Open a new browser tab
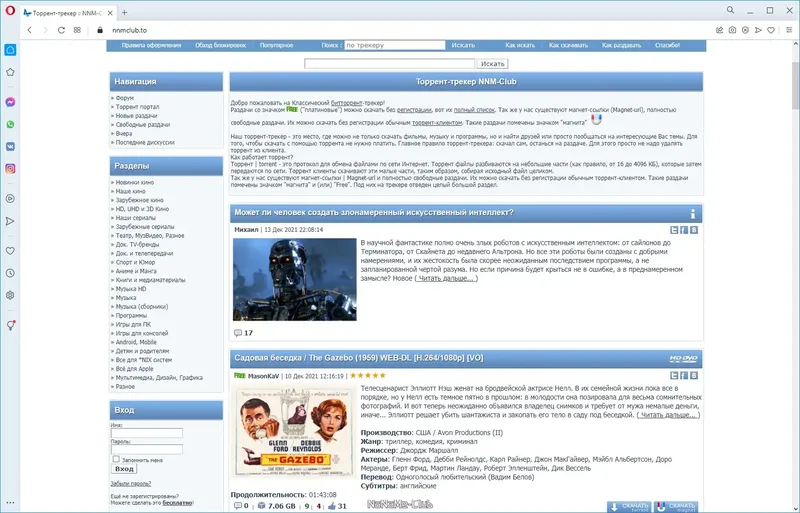This screenshot has width=800, height=513. pyautogui.click(x=124, y=13)
